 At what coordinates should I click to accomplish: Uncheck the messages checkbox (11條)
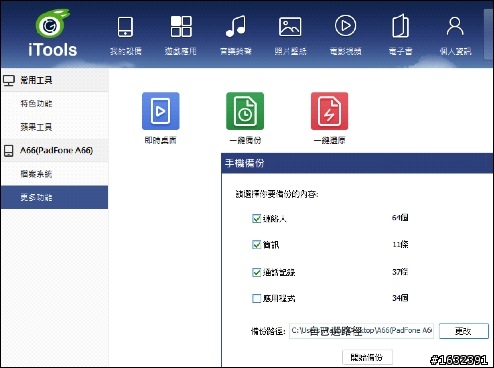tap(256, 245)
